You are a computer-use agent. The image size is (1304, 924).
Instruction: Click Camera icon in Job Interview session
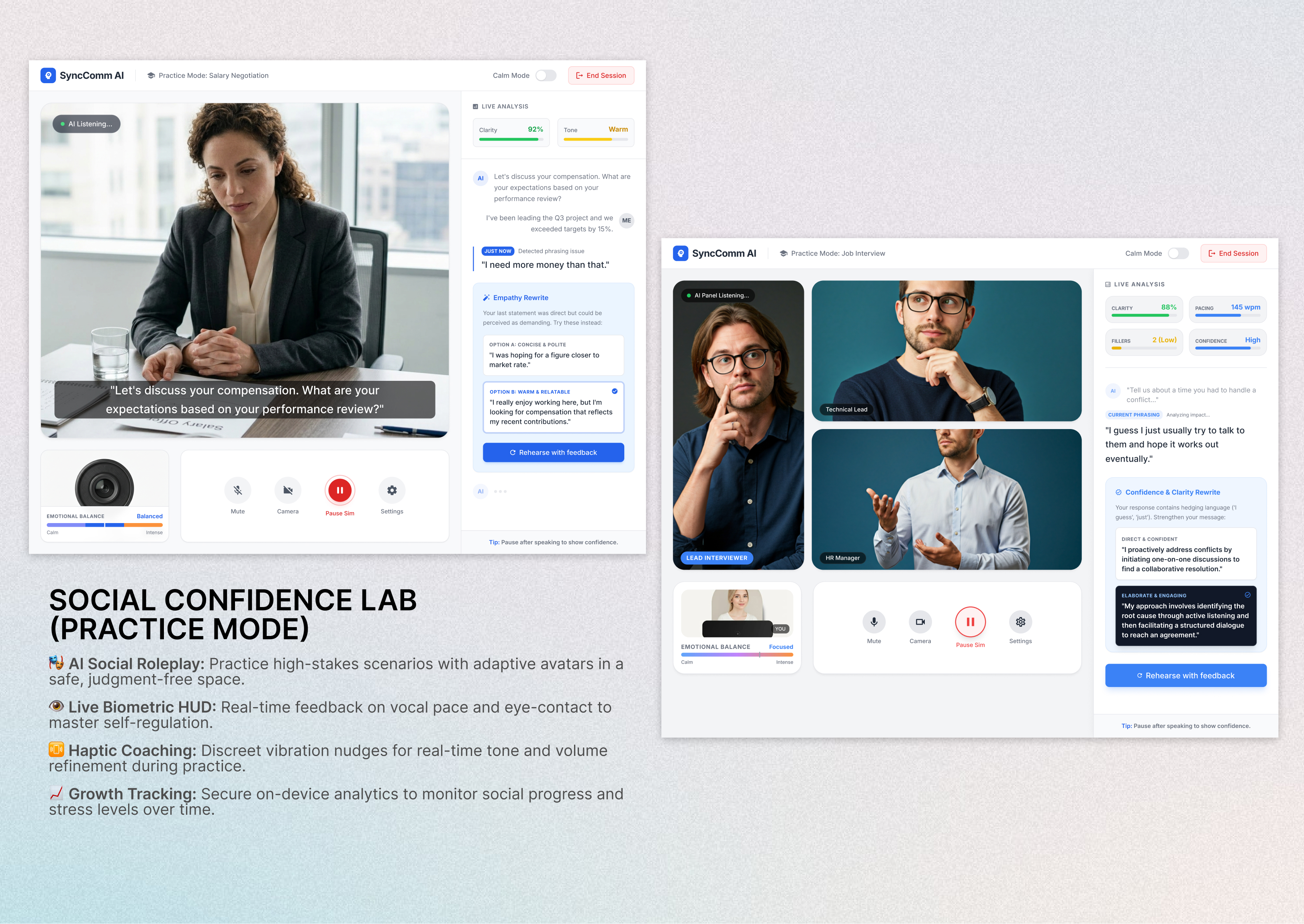920,622
